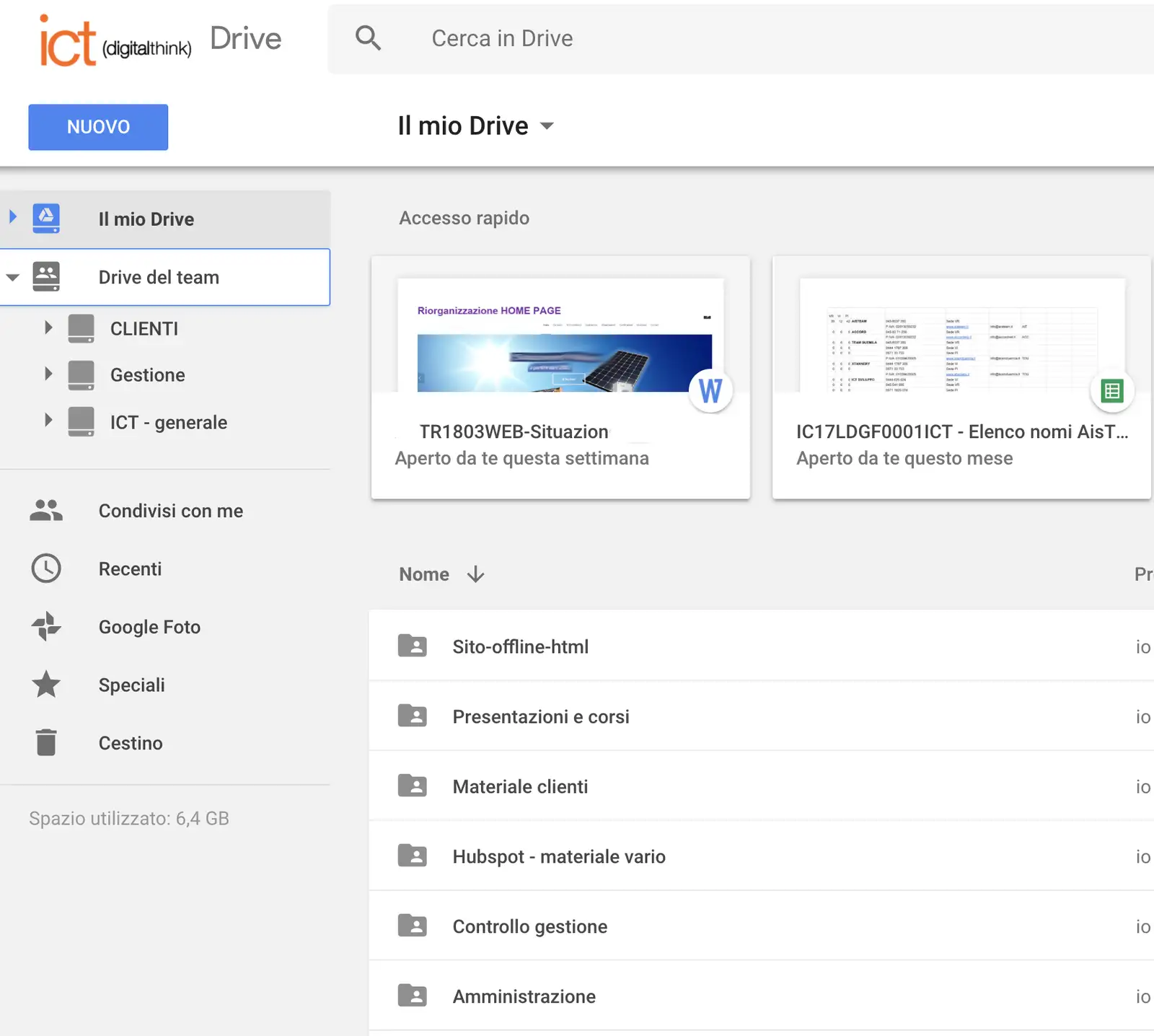
Task: Click Spazio utilizzato: 6,4 GB storage info
Action: [129, 819]
